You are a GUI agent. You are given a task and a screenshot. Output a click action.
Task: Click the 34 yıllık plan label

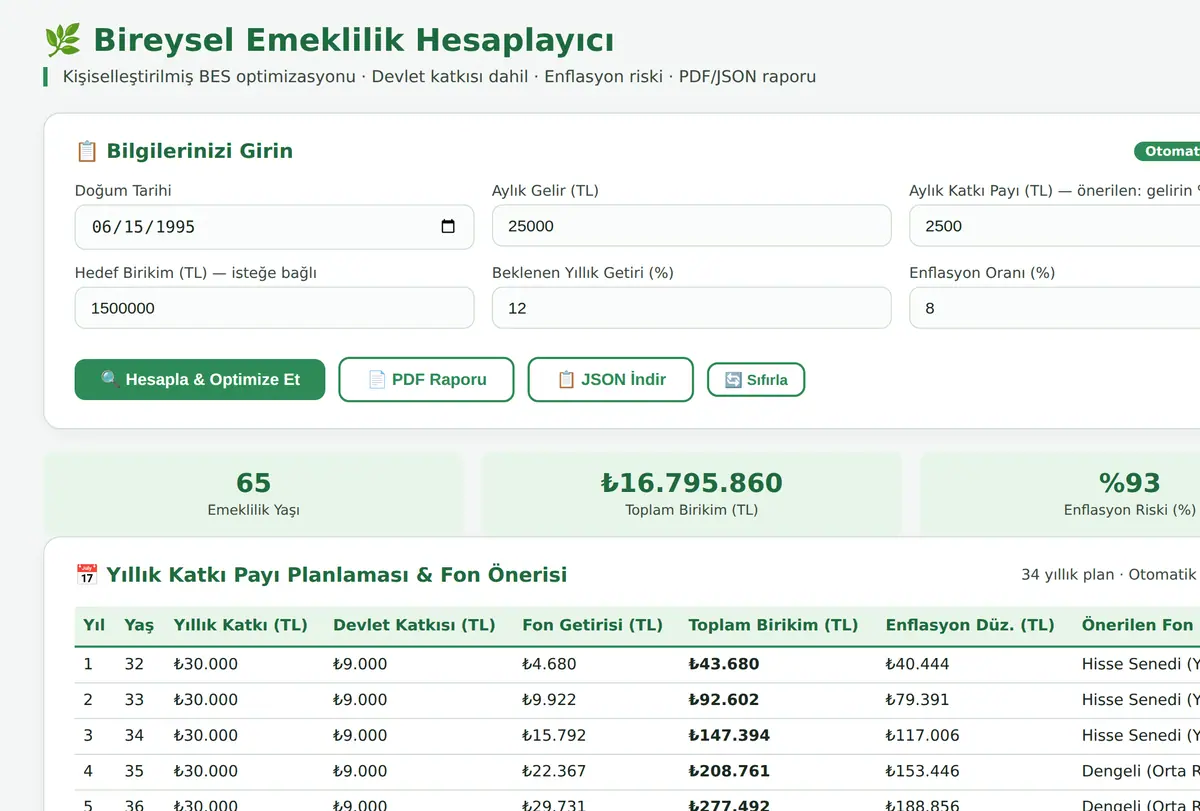coord(1067,575)
